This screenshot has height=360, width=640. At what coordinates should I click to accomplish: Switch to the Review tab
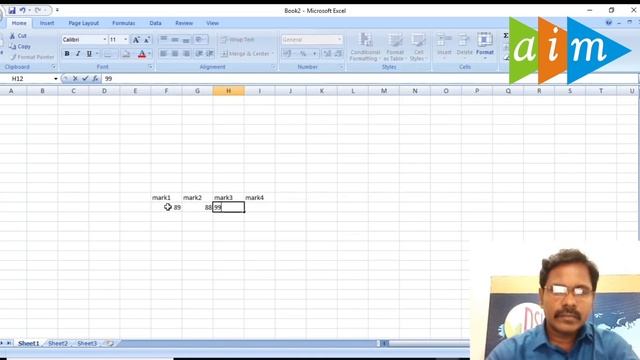(184, 23)
